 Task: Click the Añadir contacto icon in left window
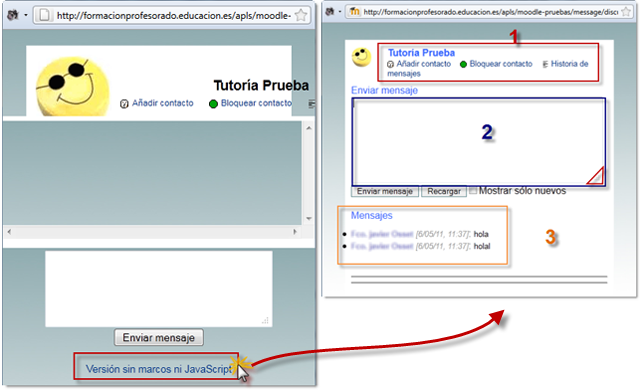click(124, 104)
